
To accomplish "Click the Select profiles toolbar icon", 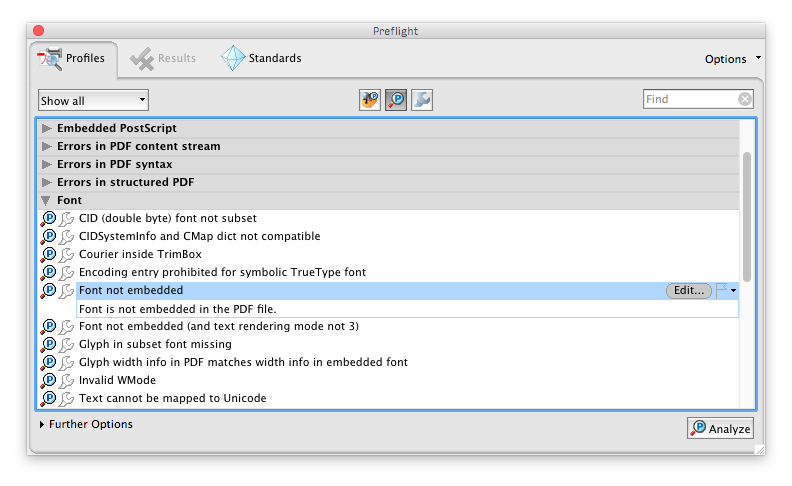I will click(370, 100).
